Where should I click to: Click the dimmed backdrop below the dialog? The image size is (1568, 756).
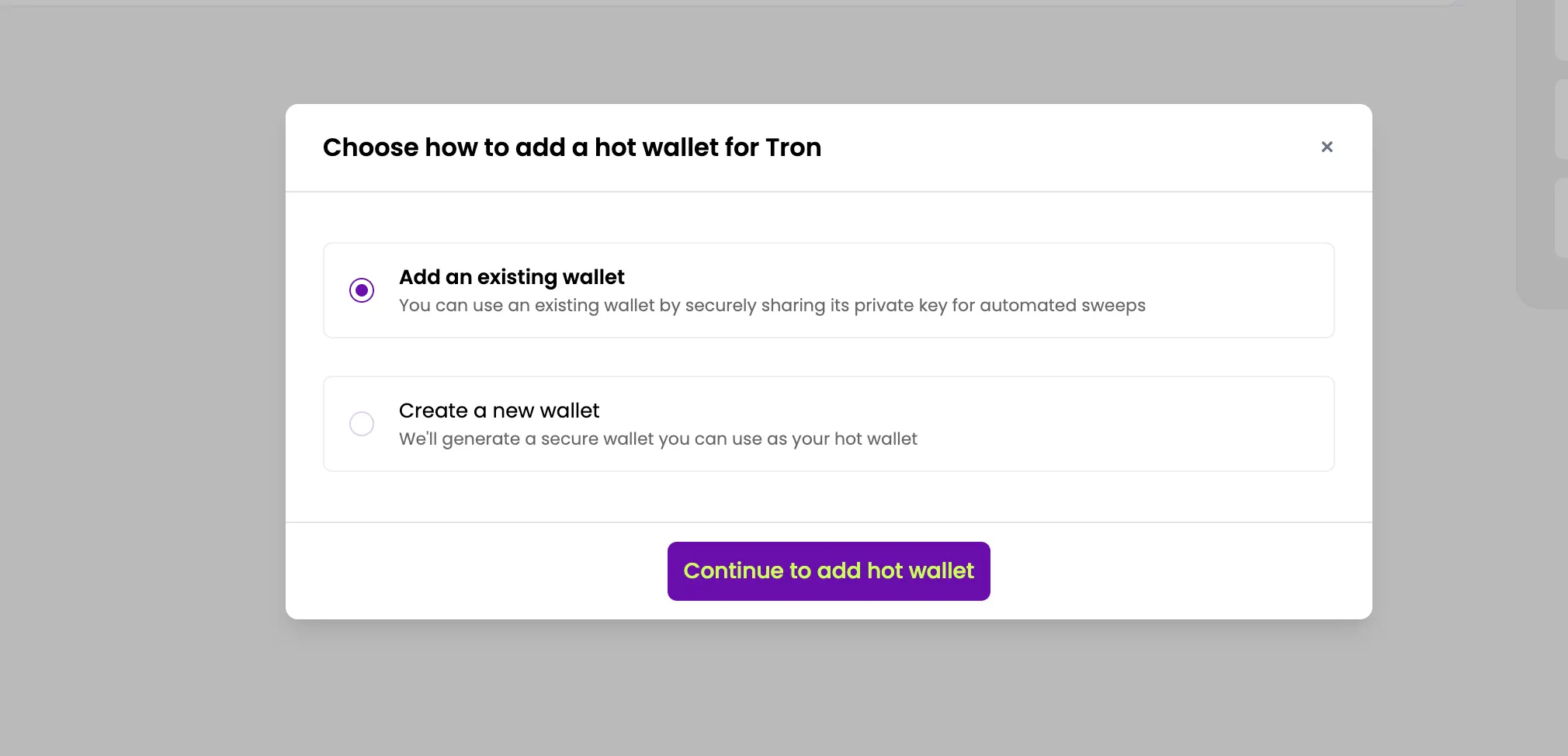828,691
